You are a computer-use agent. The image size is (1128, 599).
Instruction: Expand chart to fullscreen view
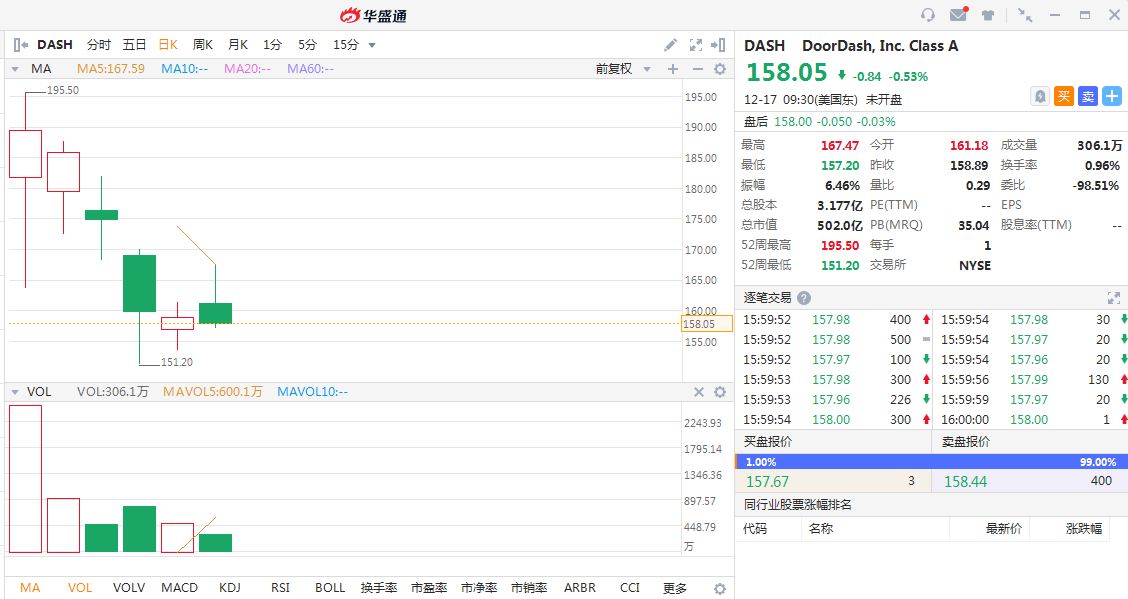tap(696, 45)
